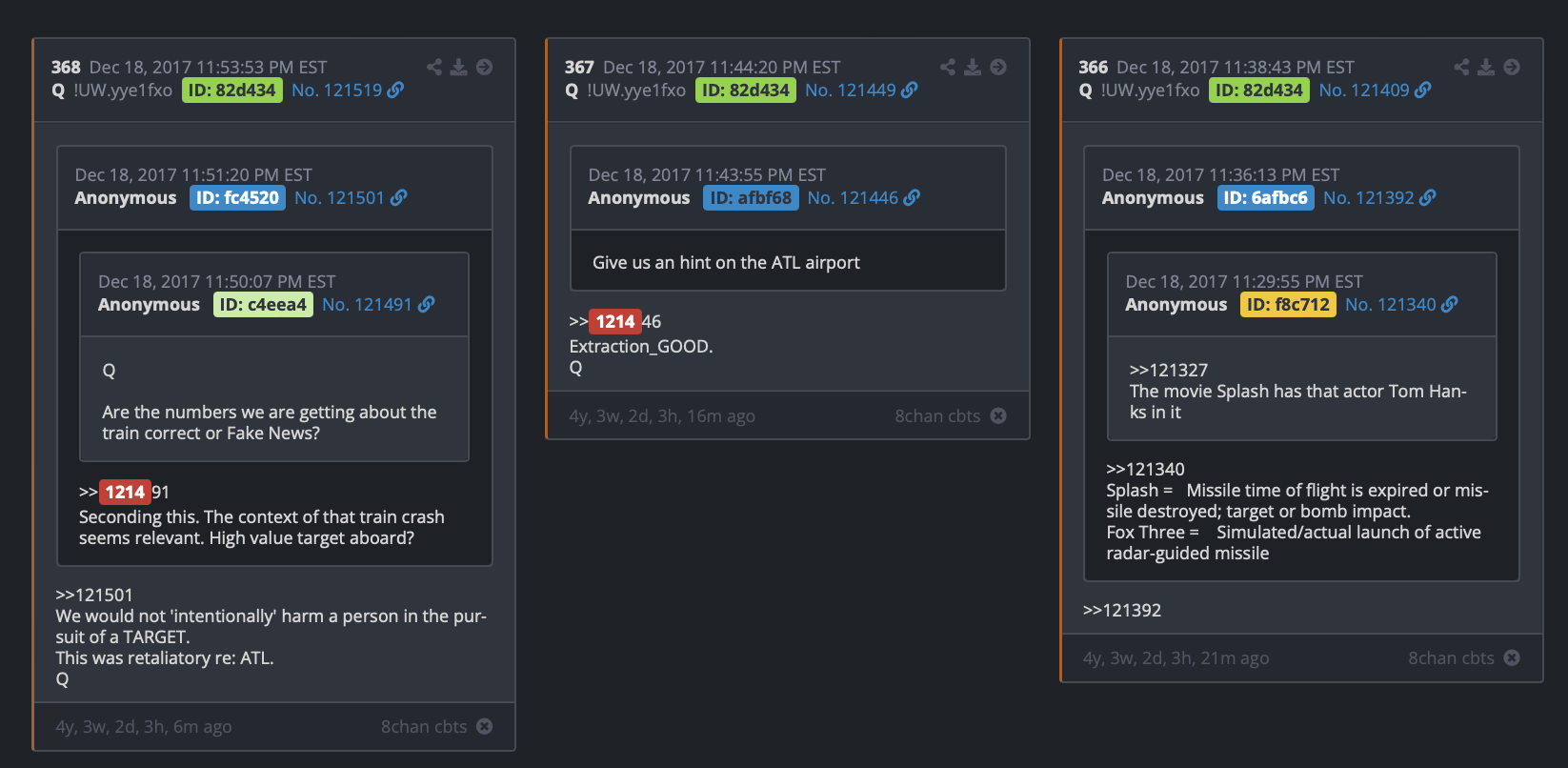Click link icon beside No. 121449

909,90
